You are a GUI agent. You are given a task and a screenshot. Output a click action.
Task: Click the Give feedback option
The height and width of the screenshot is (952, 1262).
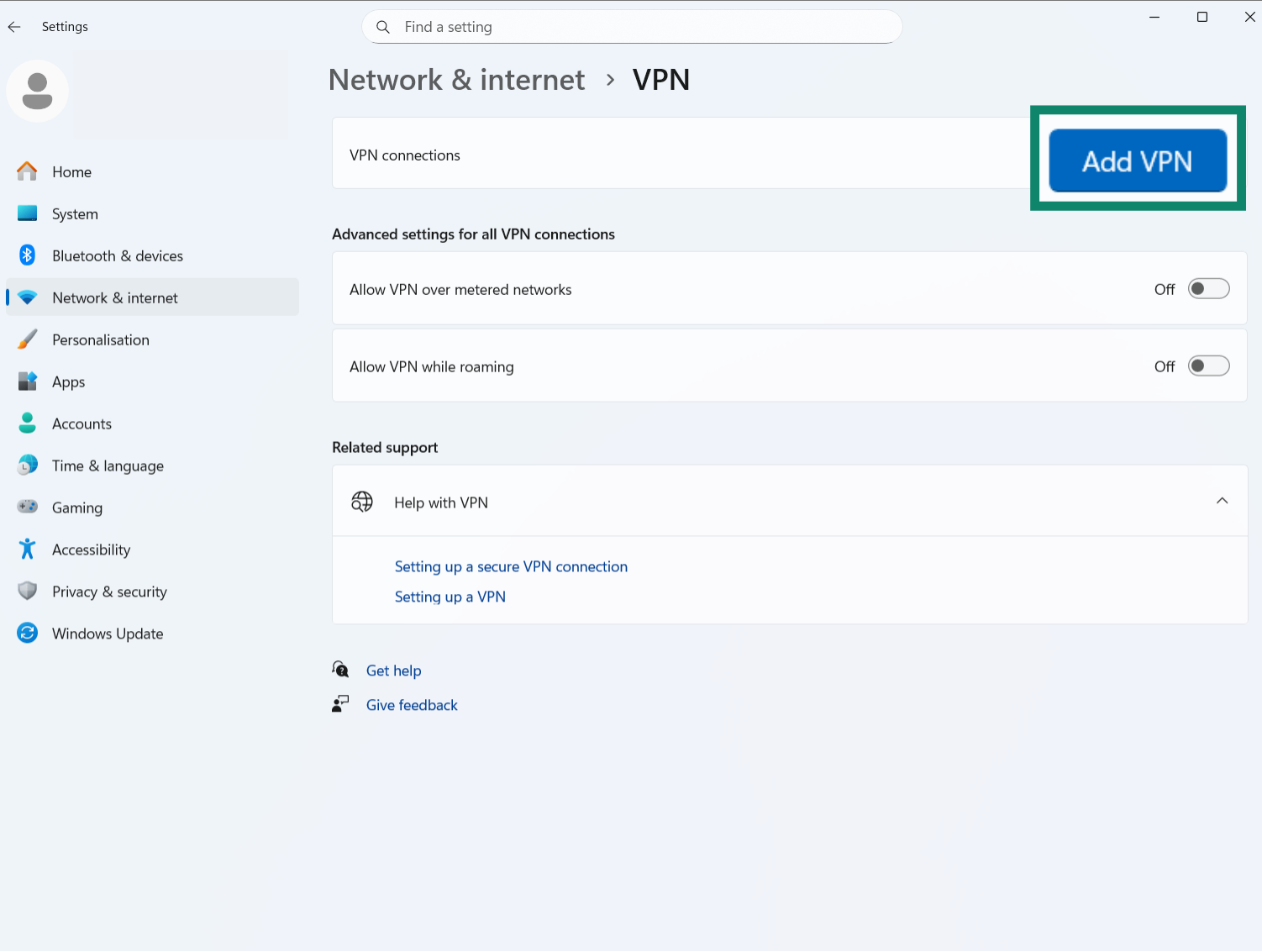(412, 704)
